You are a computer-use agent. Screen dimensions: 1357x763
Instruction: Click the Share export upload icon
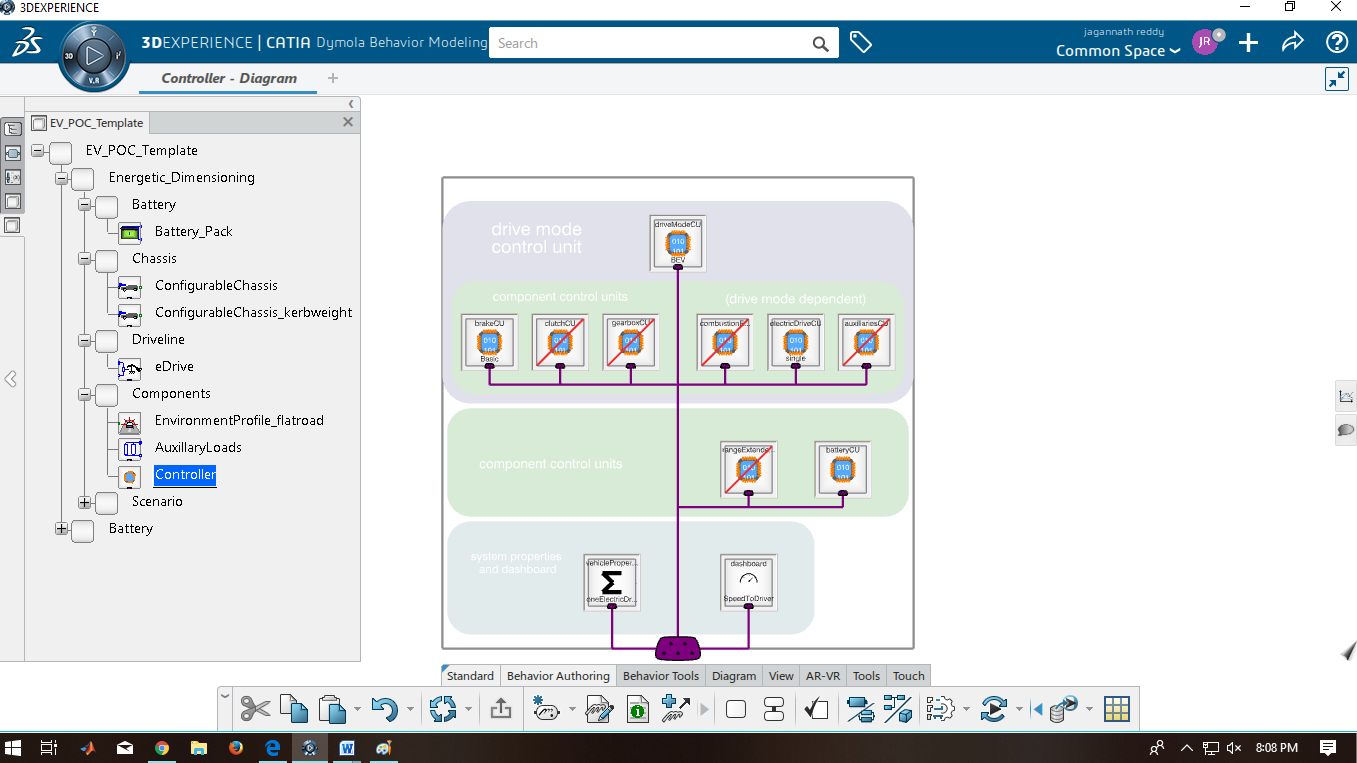point(501,710)
